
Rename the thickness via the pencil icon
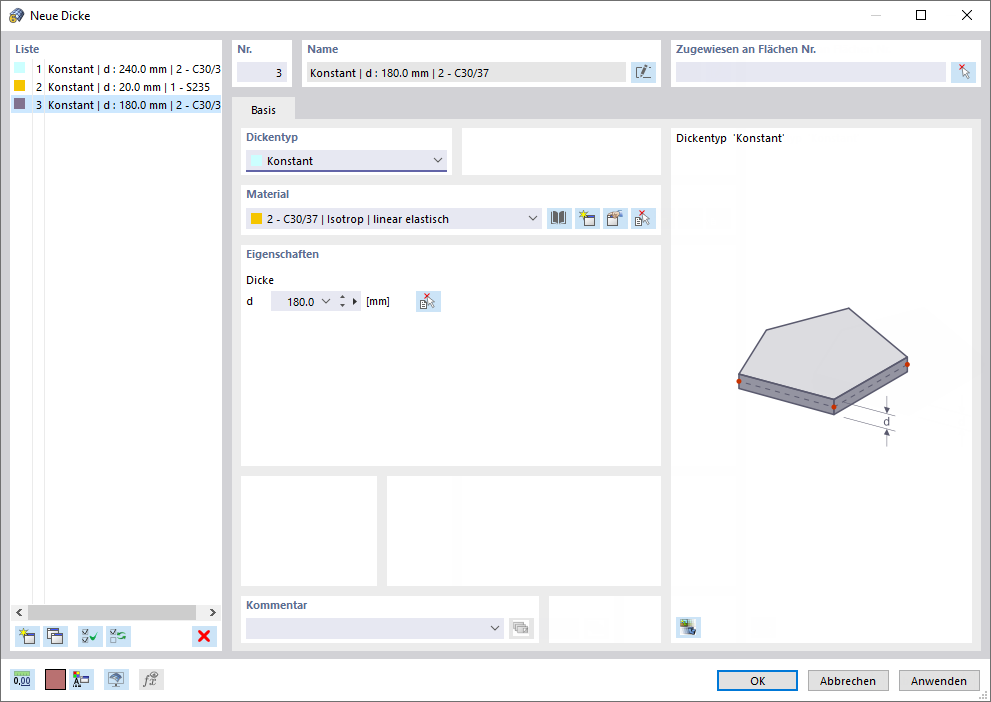coord(643,71)
